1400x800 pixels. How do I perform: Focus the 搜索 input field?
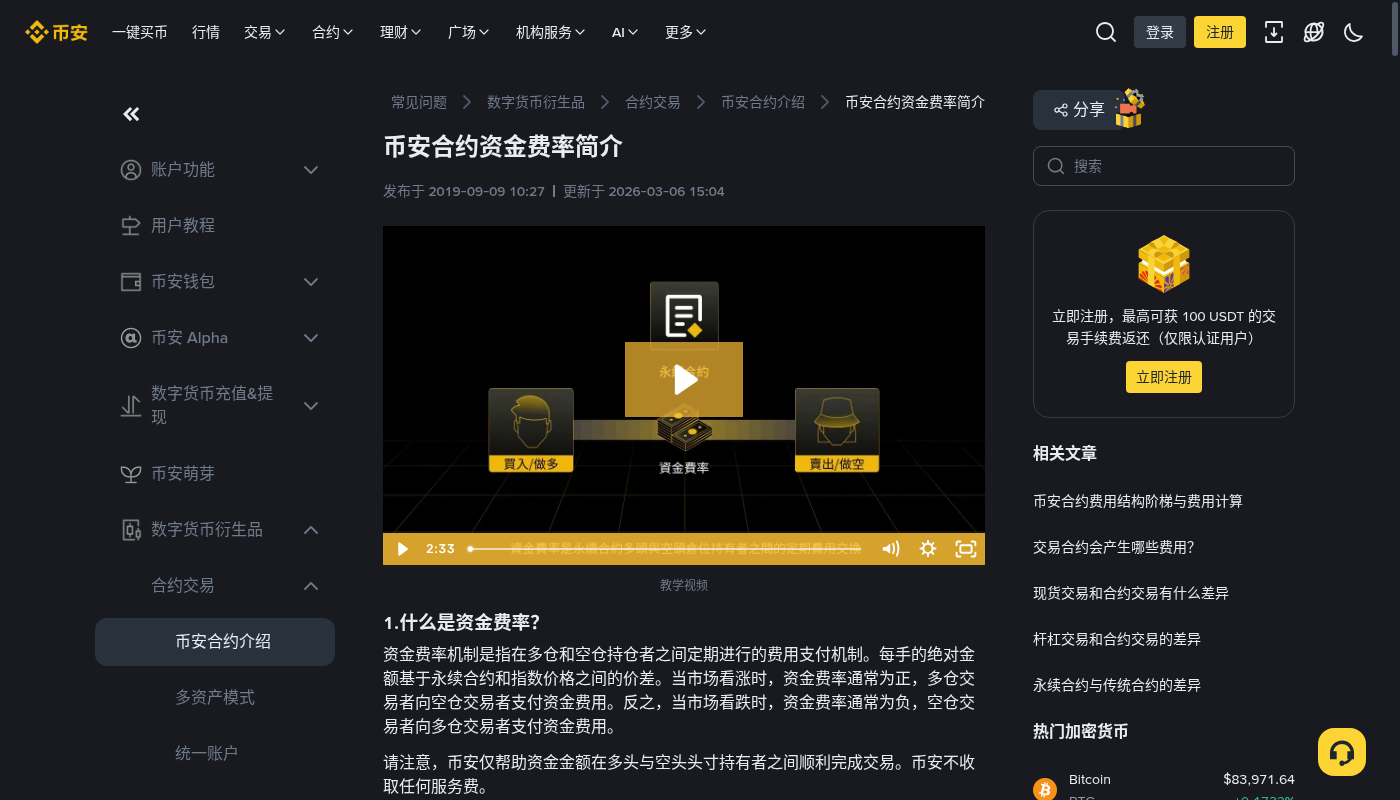(1164, 166)
